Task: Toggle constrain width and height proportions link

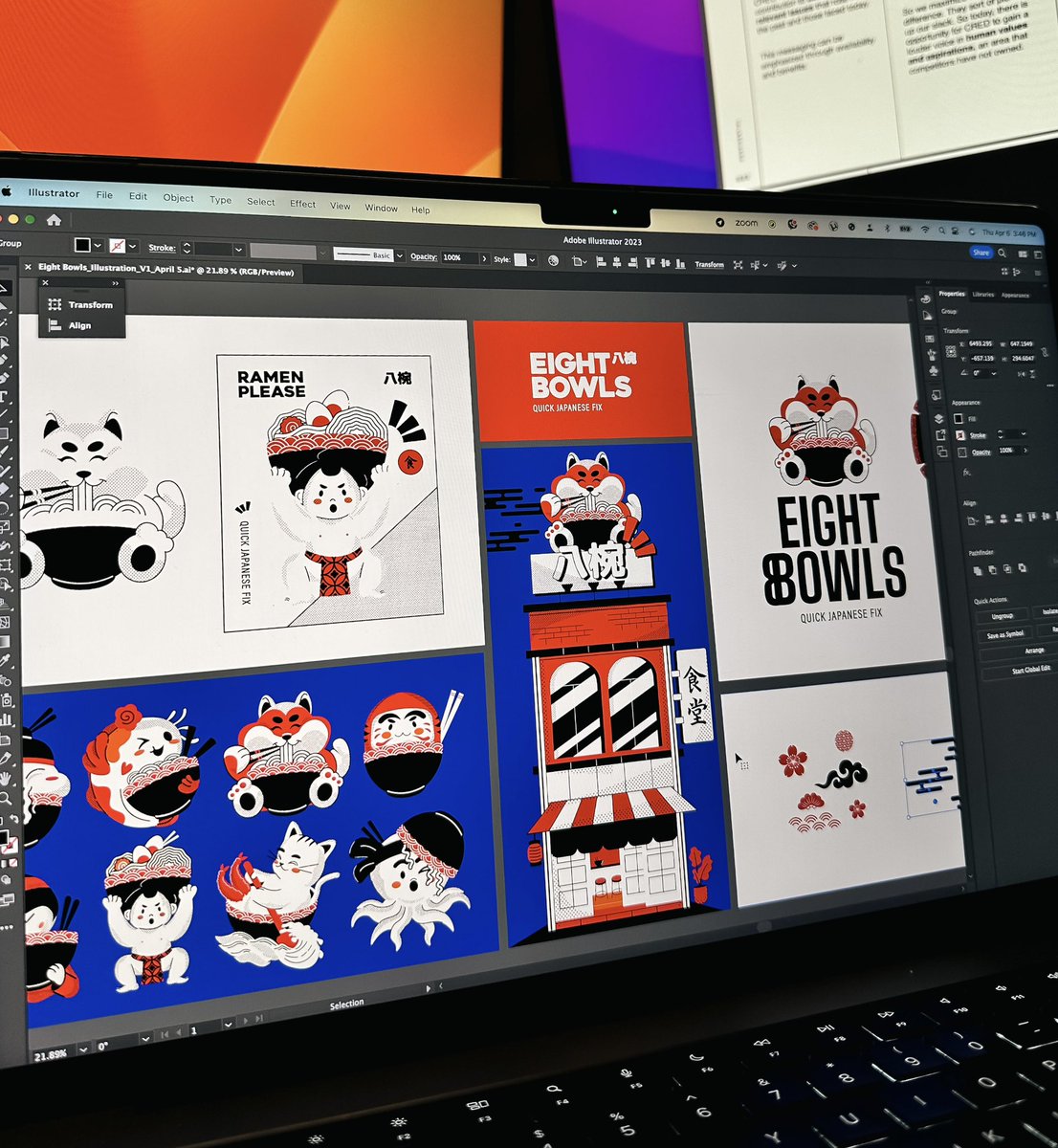Action: (1045, 352)
